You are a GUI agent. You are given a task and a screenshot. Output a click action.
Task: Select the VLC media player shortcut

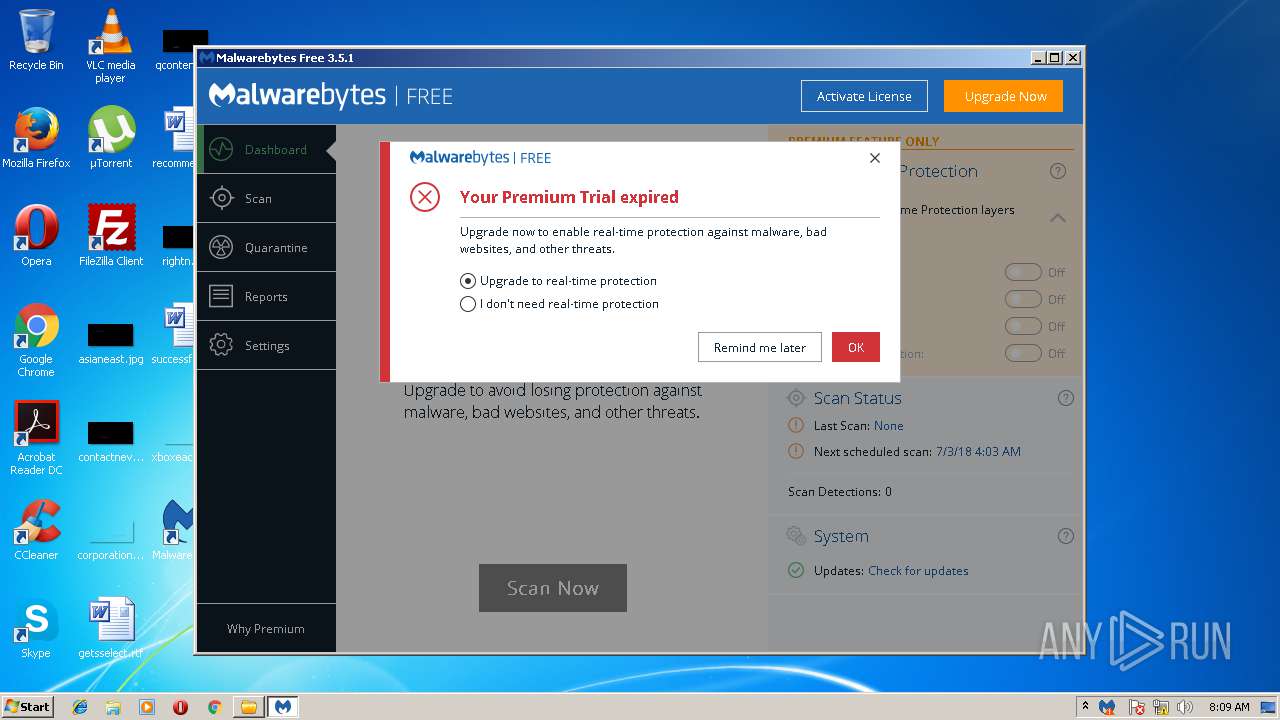coord(110,46)
